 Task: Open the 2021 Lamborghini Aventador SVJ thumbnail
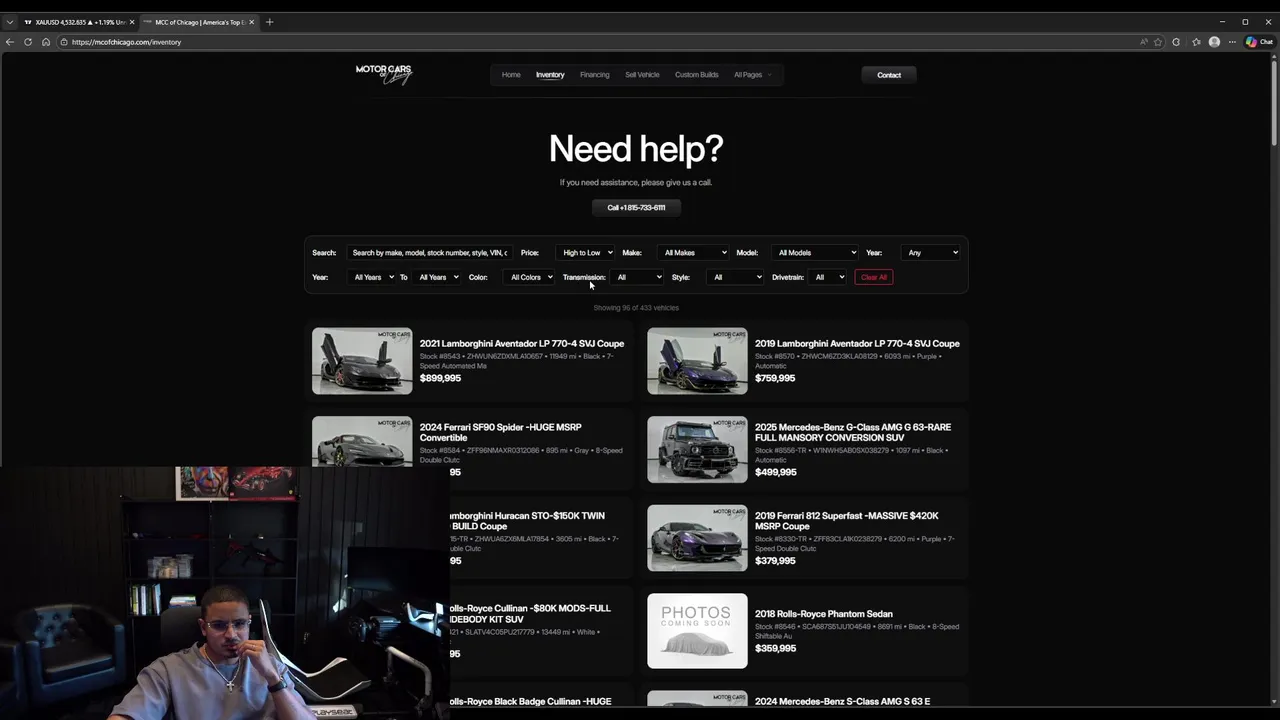click(362, 361)
